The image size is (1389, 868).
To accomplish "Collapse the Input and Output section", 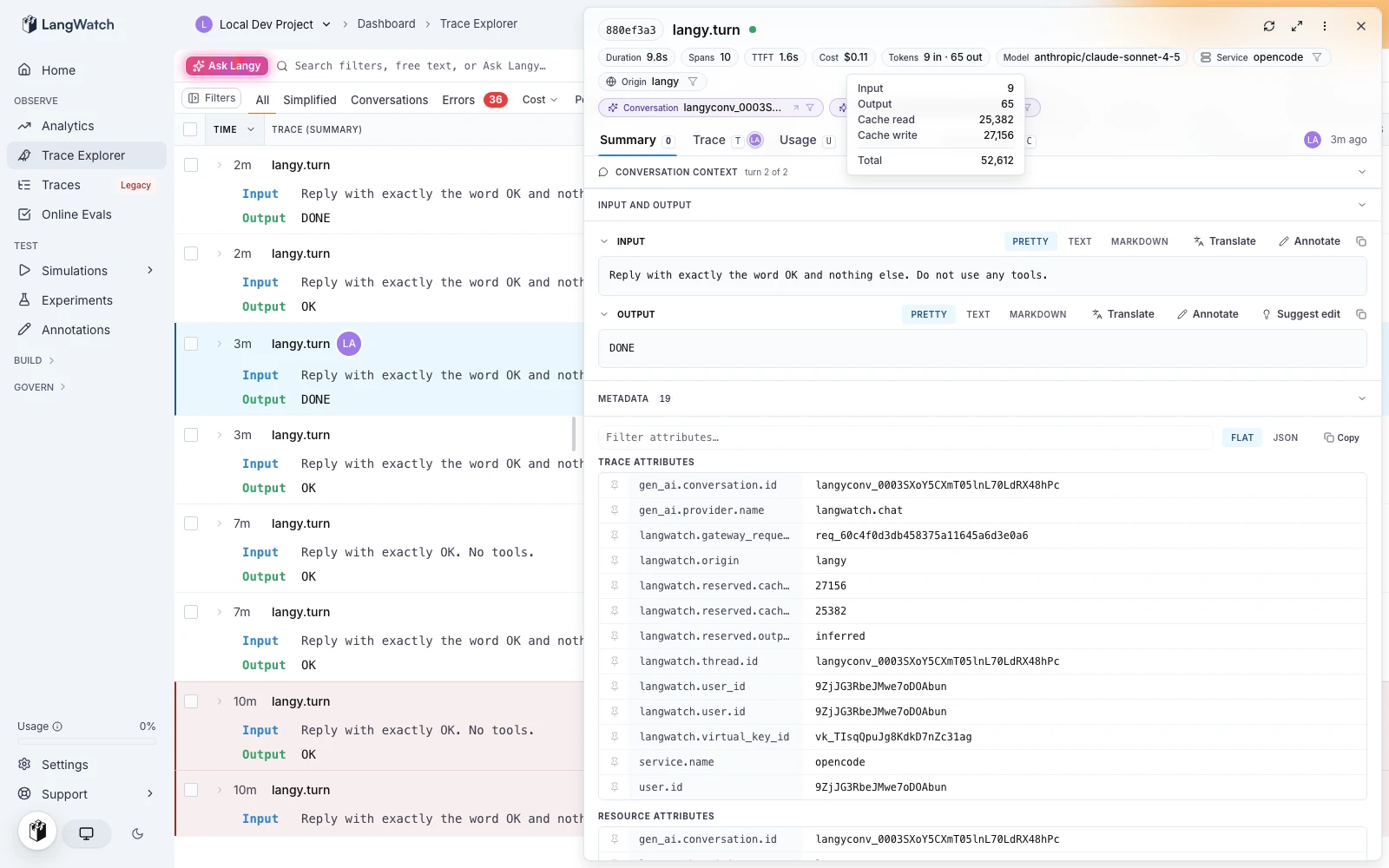I will (1361, 205).
